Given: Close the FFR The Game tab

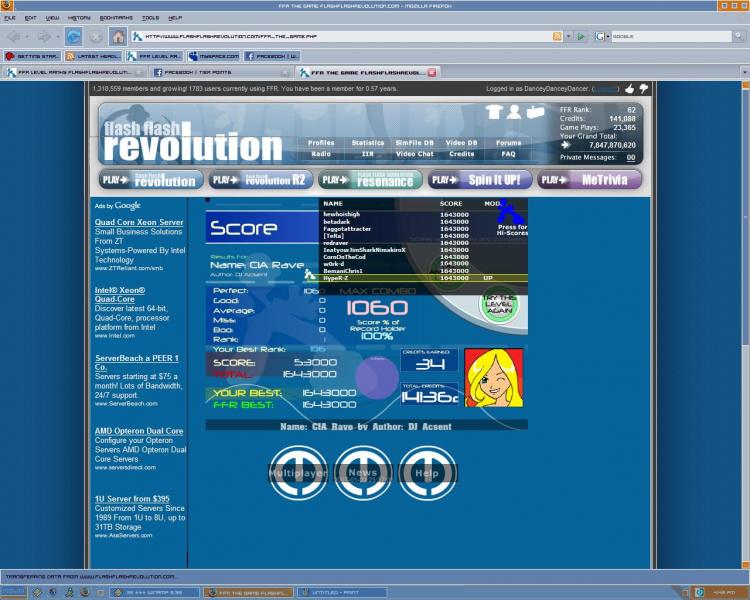Looking at the screenshot, I should click(432, 73).
